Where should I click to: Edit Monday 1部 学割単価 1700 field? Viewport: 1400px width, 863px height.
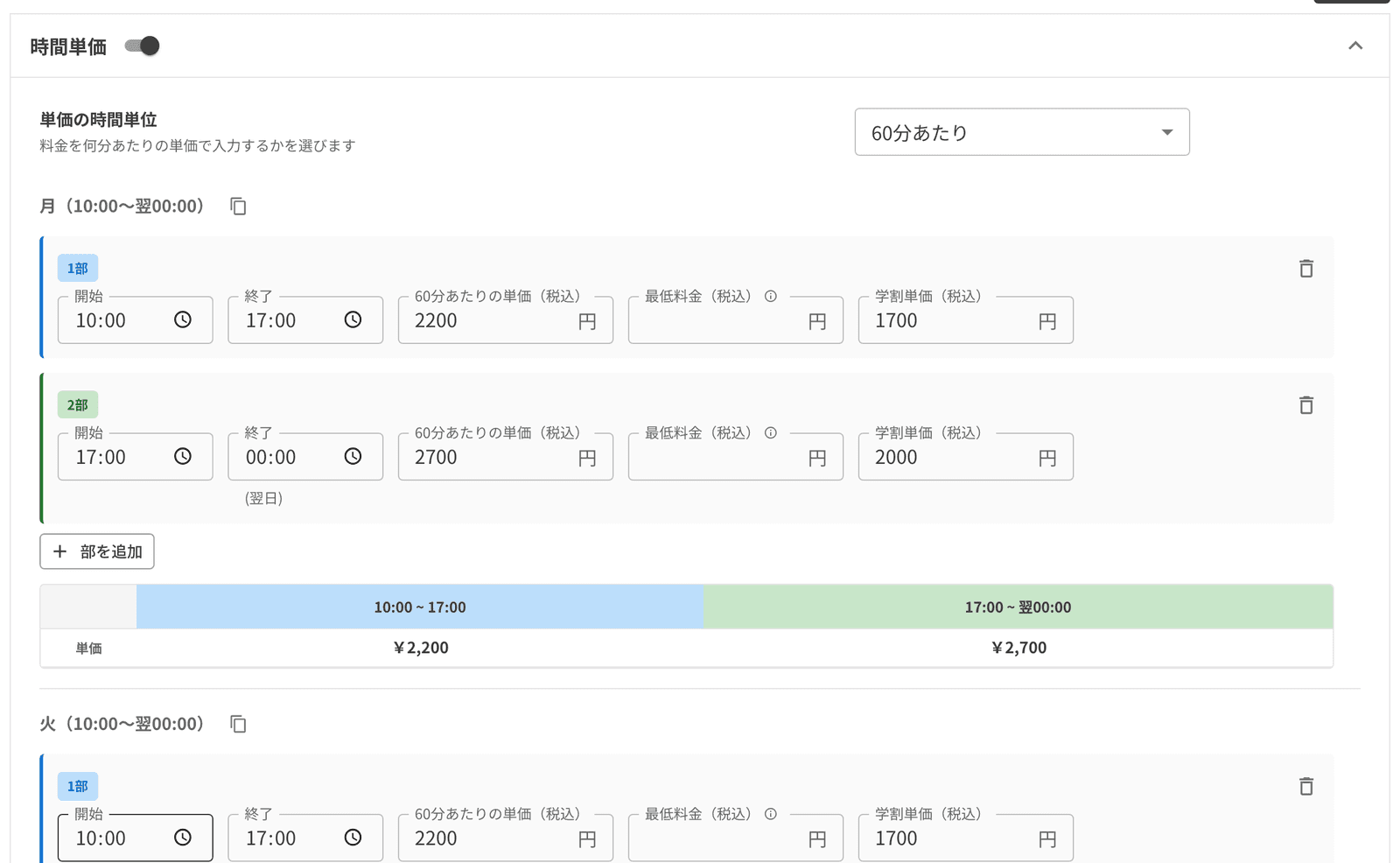pos(966,320)
